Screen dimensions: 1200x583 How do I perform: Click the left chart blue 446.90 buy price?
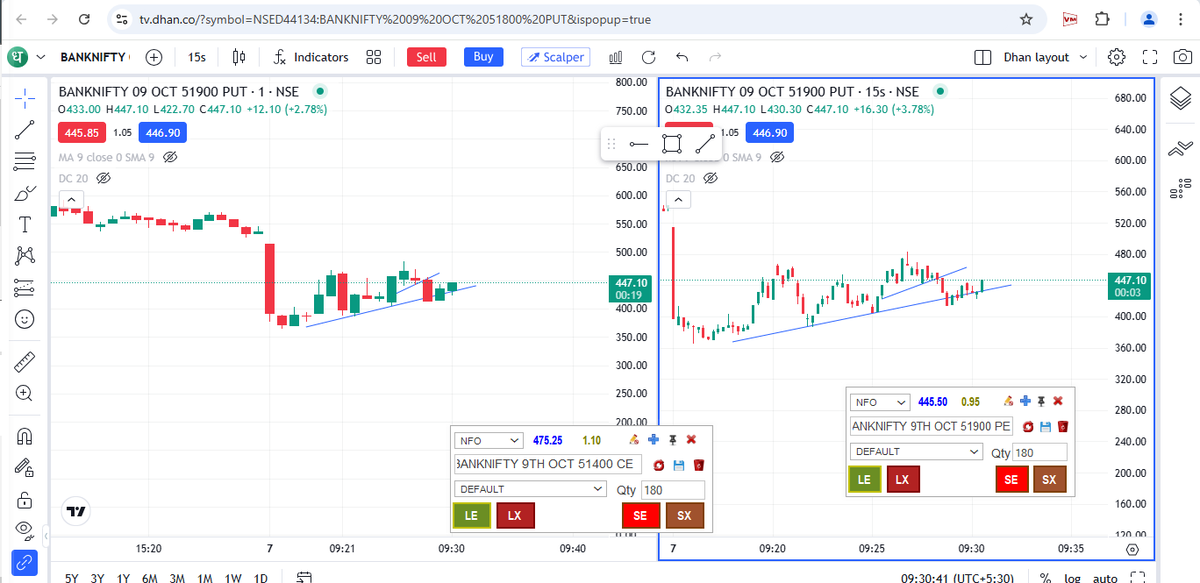162,132
